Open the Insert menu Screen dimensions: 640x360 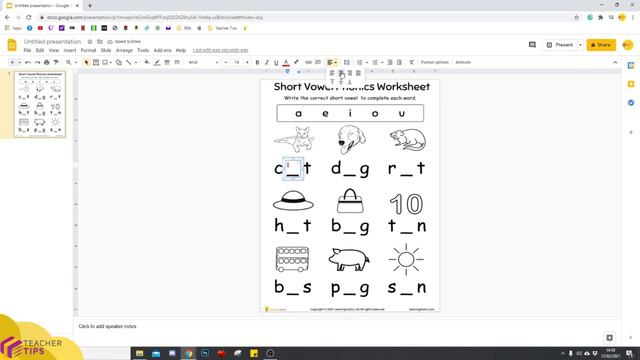pos(70,50)
